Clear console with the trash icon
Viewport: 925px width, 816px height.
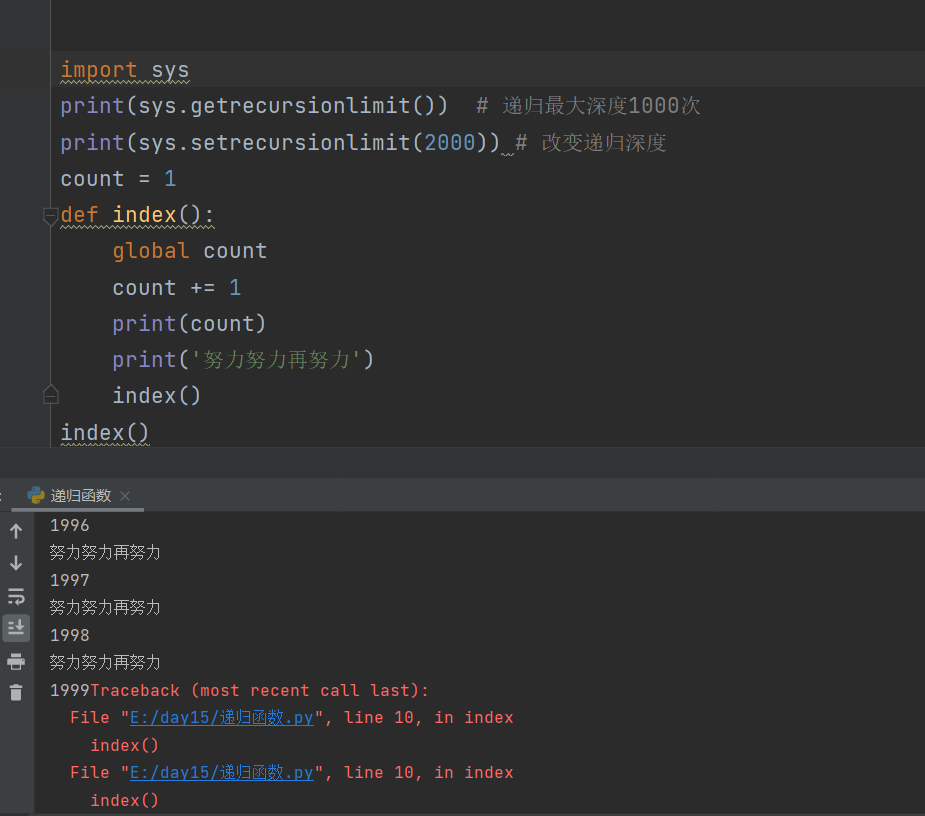16,692
